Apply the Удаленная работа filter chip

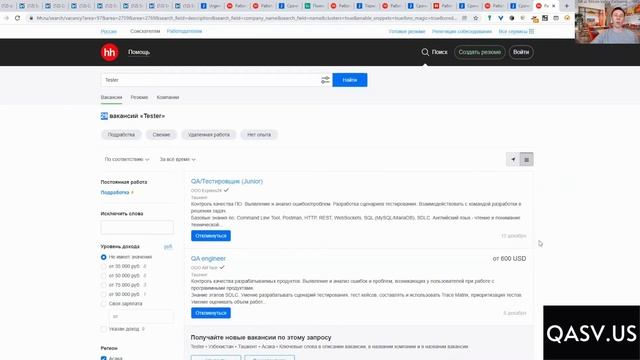(x=209, y=135)
